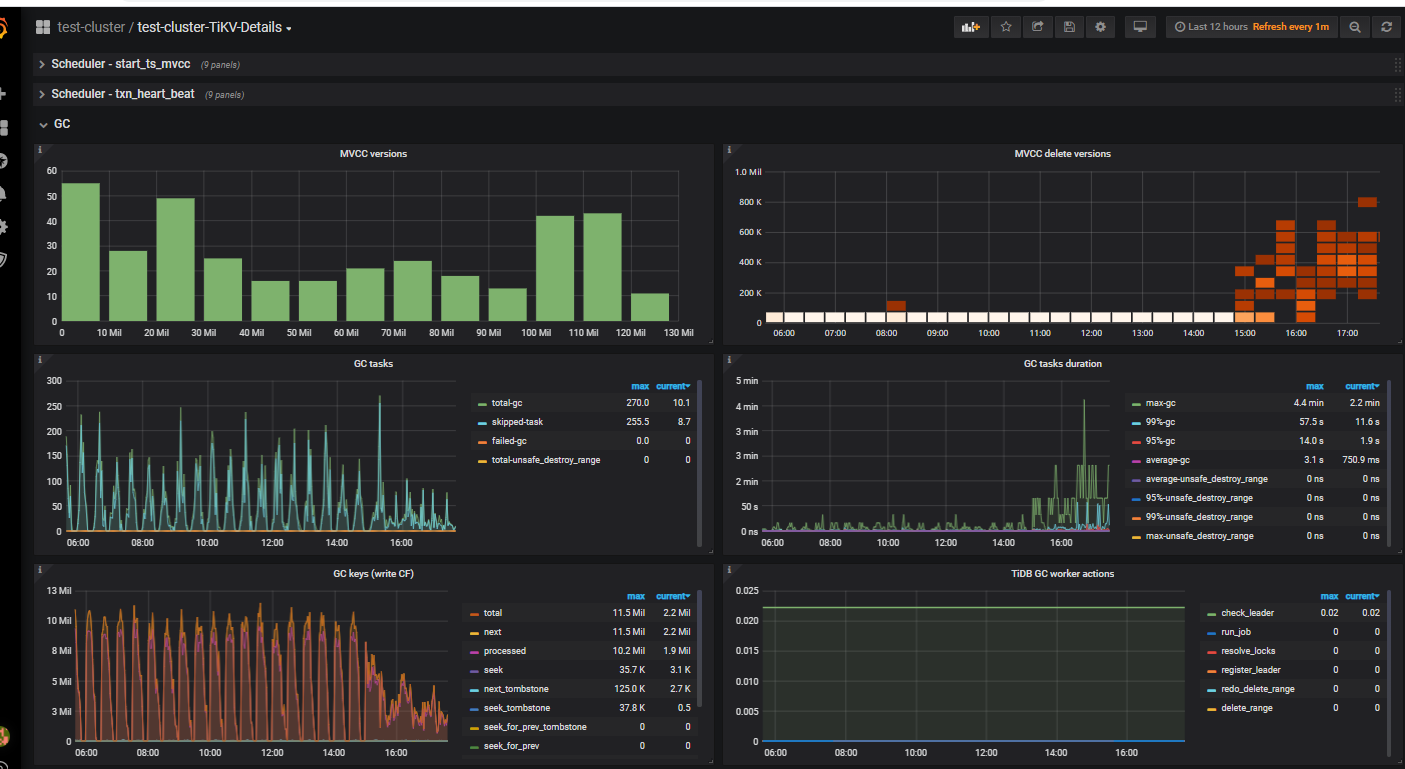Open dashboard settings gear in top toolbar
Image resolution: width=1405 pixels, height=769 pixels.
1101,27
